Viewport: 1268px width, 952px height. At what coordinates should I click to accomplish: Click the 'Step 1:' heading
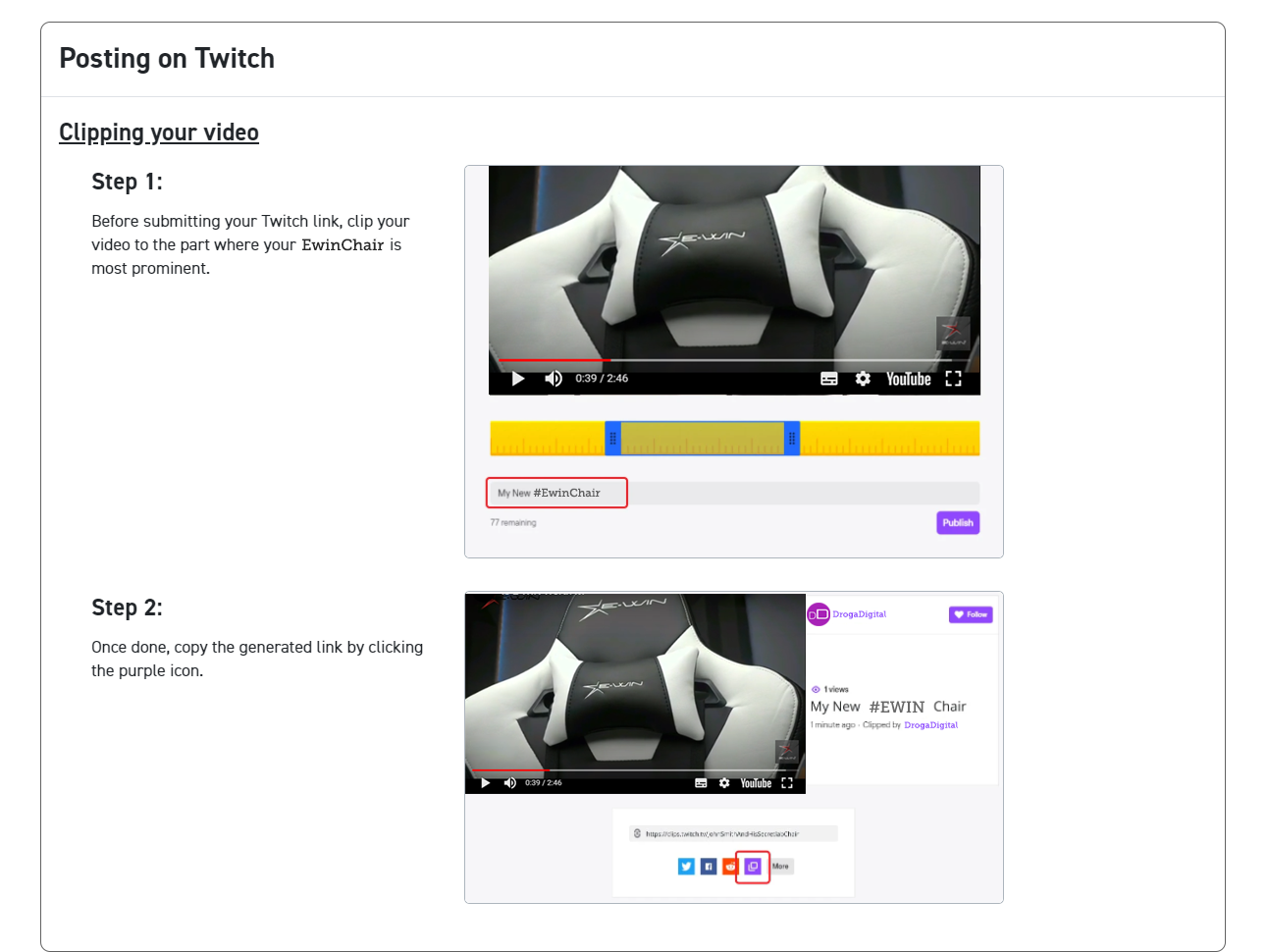pyautogui.click(x=128, y=182)
